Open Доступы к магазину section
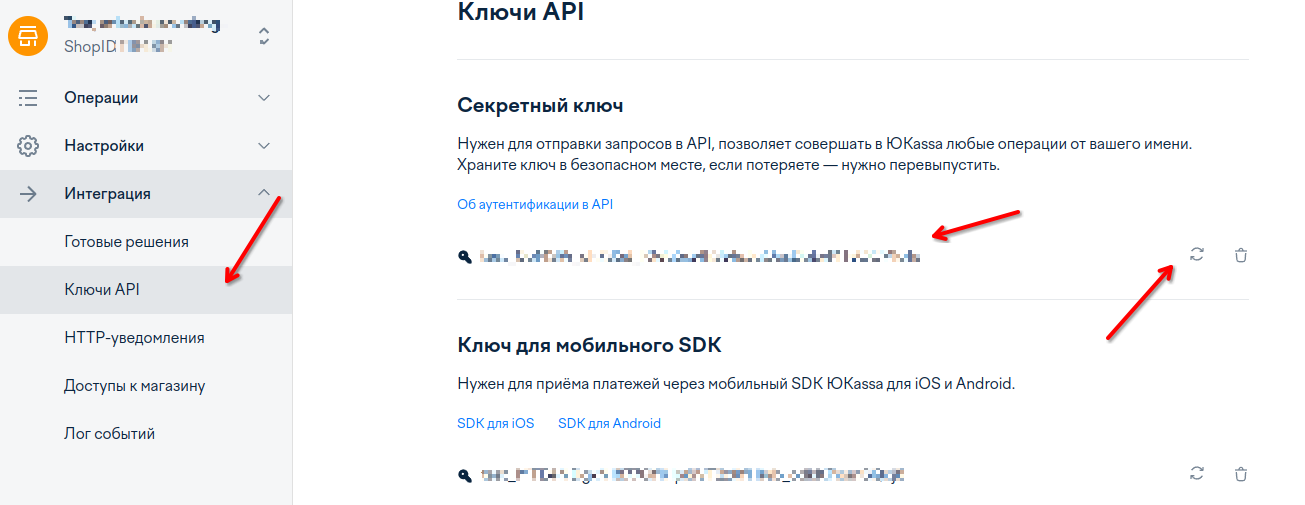 tap(134, 386)
